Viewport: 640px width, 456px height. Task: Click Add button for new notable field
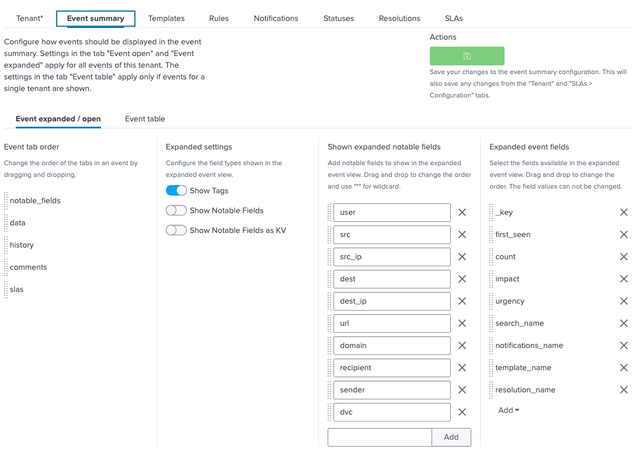(451, 437)
